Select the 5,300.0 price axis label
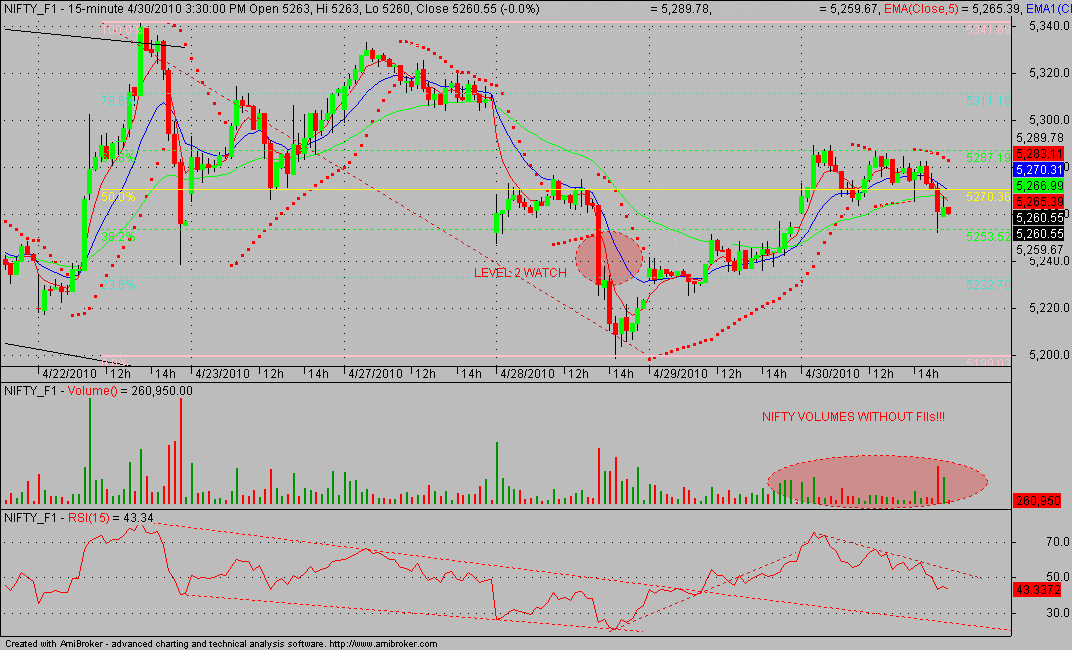This screenshot has height=650, width=1072. click(x=1048, y=120)
